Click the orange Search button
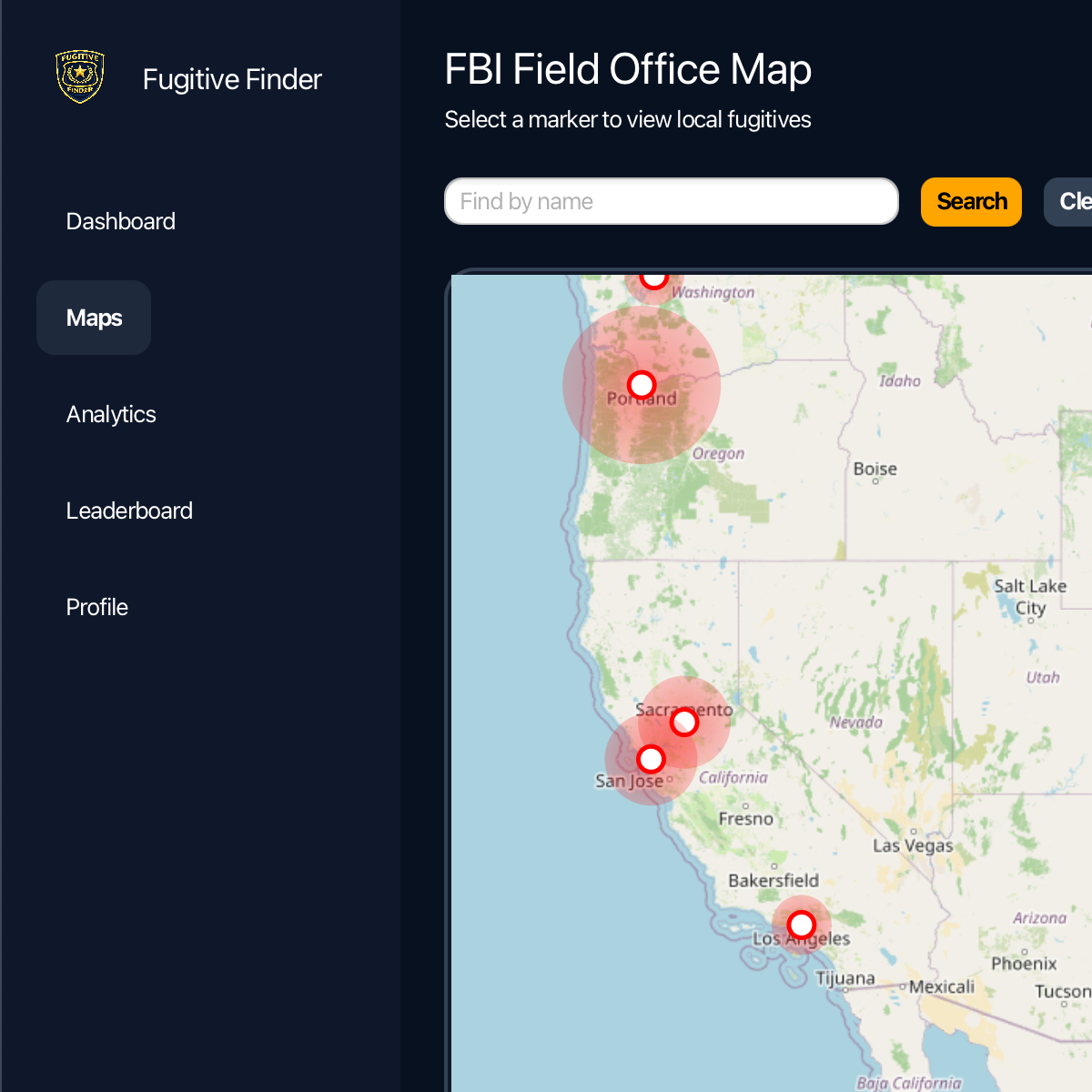1092x1092 pixels. 971,201
